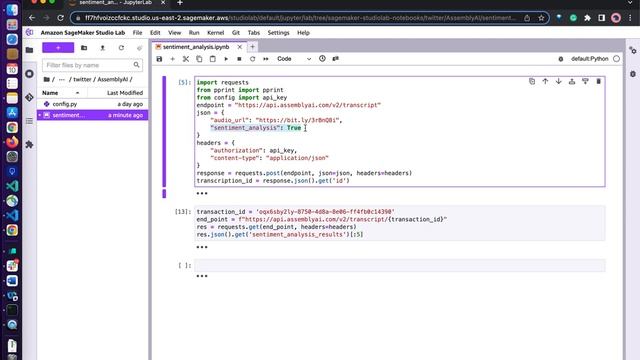The width and height of the screenshot is (640, 360).
Task: Expand the collapsed breadcrumb ellipsis
Action: (x=62, y=79)
